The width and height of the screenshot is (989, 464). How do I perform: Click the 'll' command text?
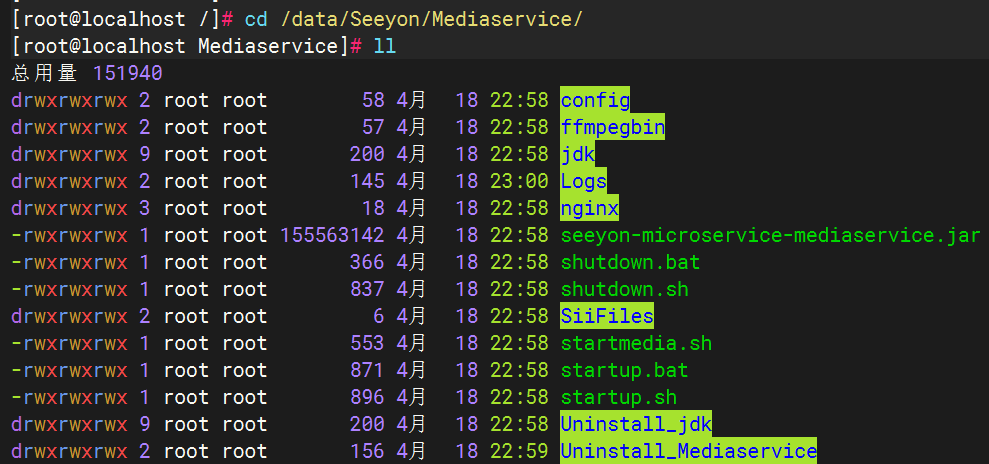(385, 47)
